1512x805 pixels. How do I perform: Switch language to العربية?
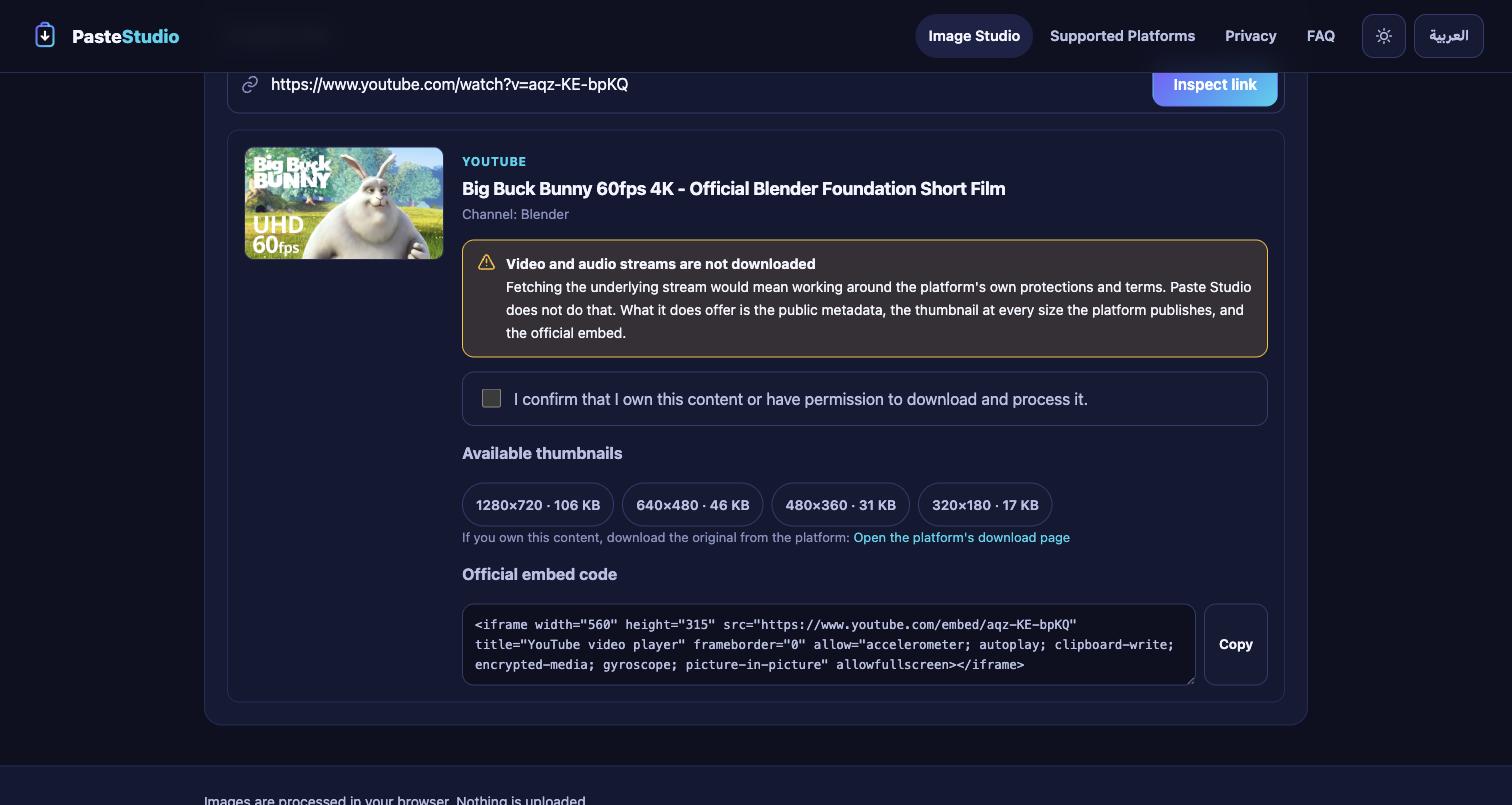click(1449, 36)
